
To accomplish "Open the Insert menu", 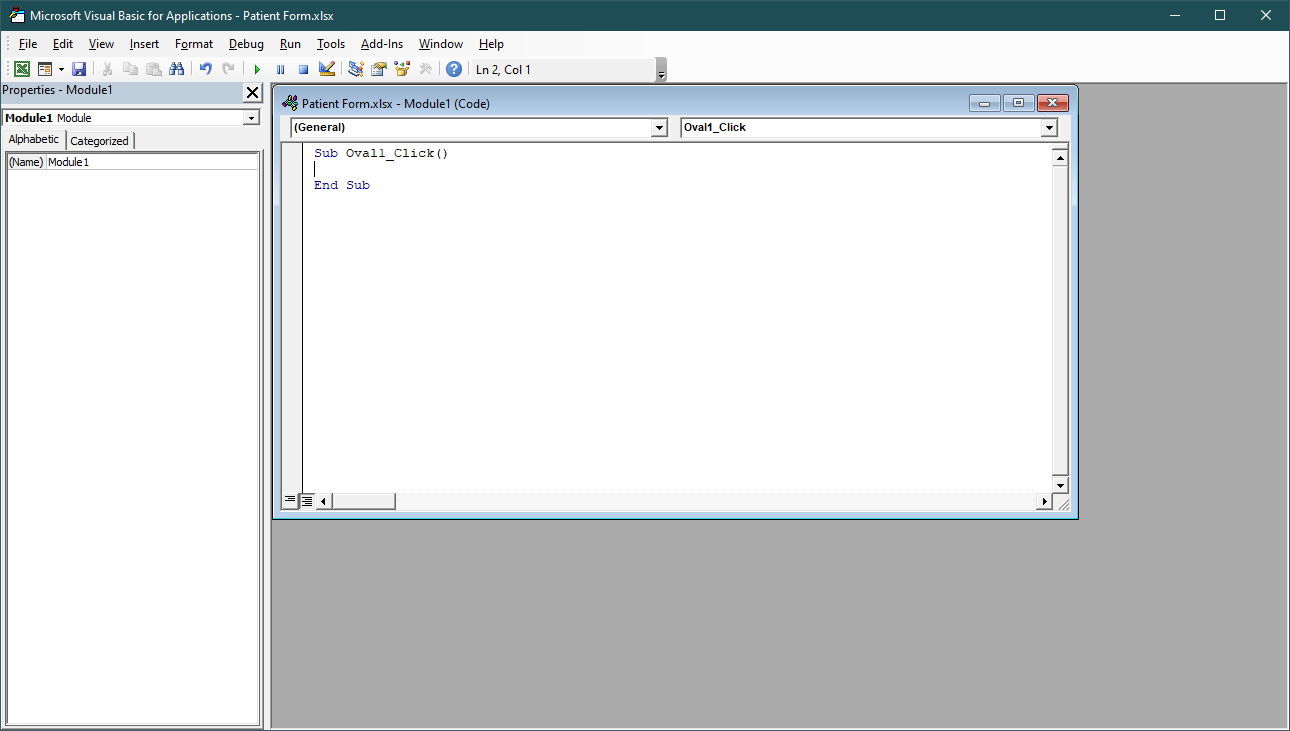I will tap(144, 44).
